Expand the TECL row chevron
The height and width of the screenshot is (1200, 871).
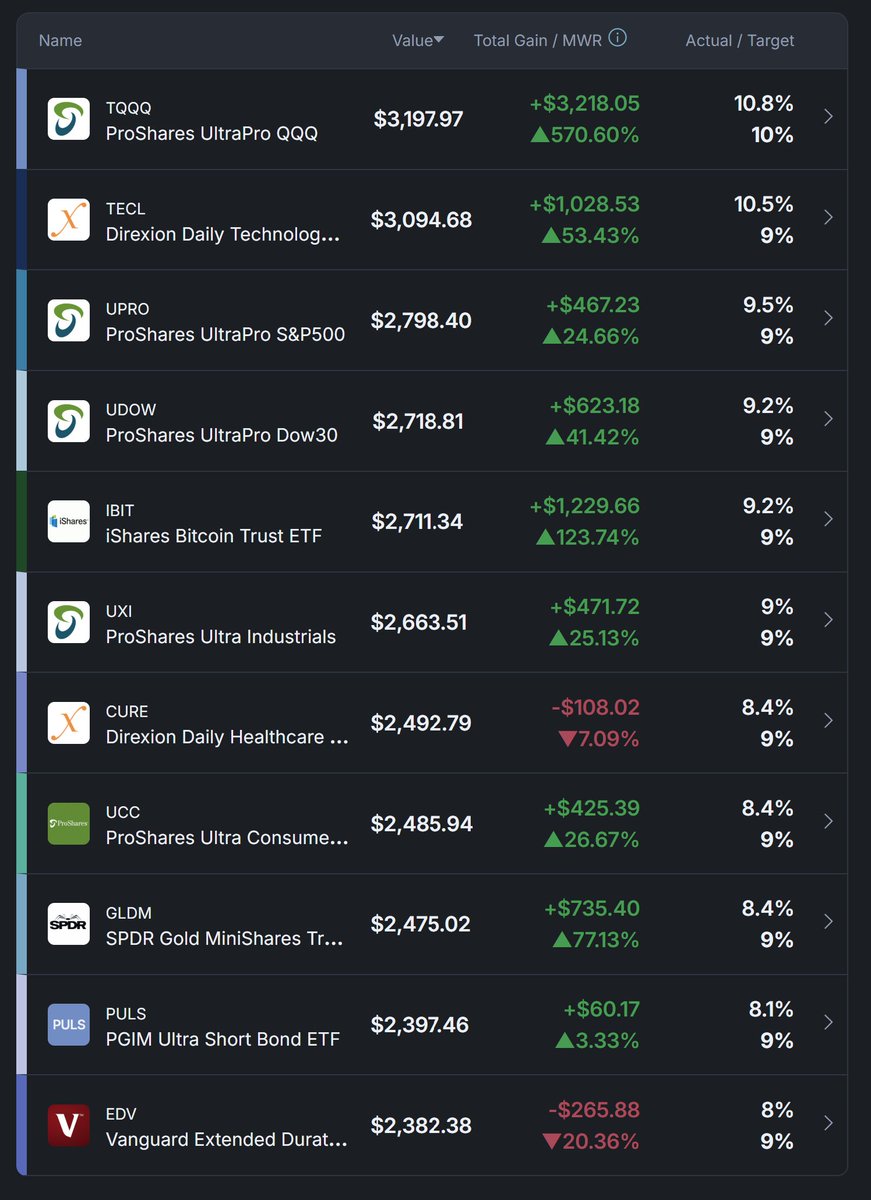pos(828,217)
